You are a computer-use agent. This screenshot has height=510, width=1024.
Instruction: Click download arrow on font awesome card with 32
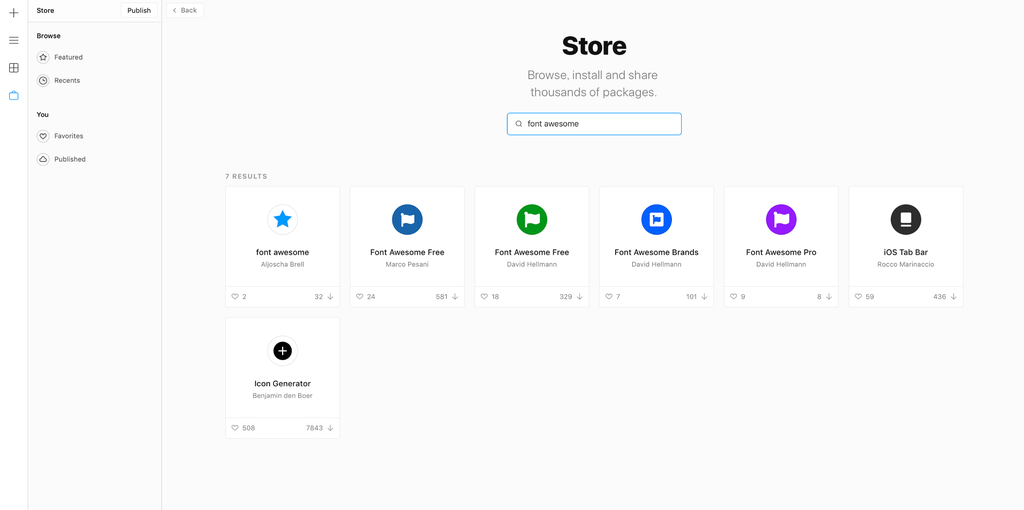[x=330, y=296]
